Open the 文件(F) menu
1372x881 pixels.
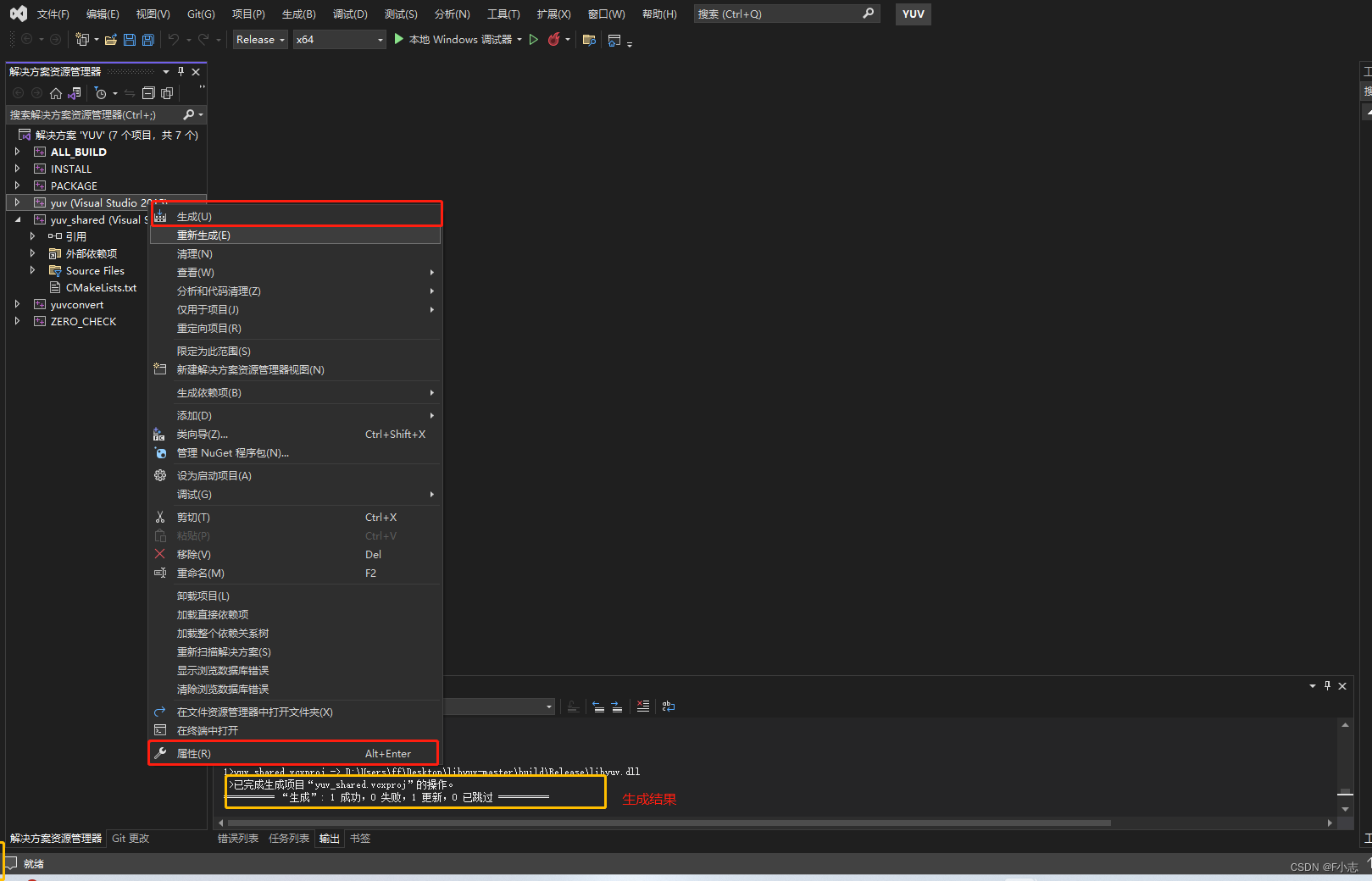coord(53,14)
